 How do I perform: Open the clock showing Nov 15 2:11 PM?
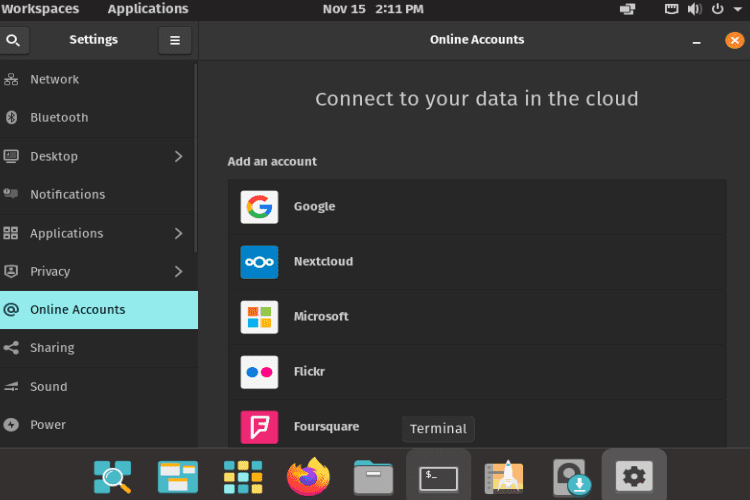point(373,9)
